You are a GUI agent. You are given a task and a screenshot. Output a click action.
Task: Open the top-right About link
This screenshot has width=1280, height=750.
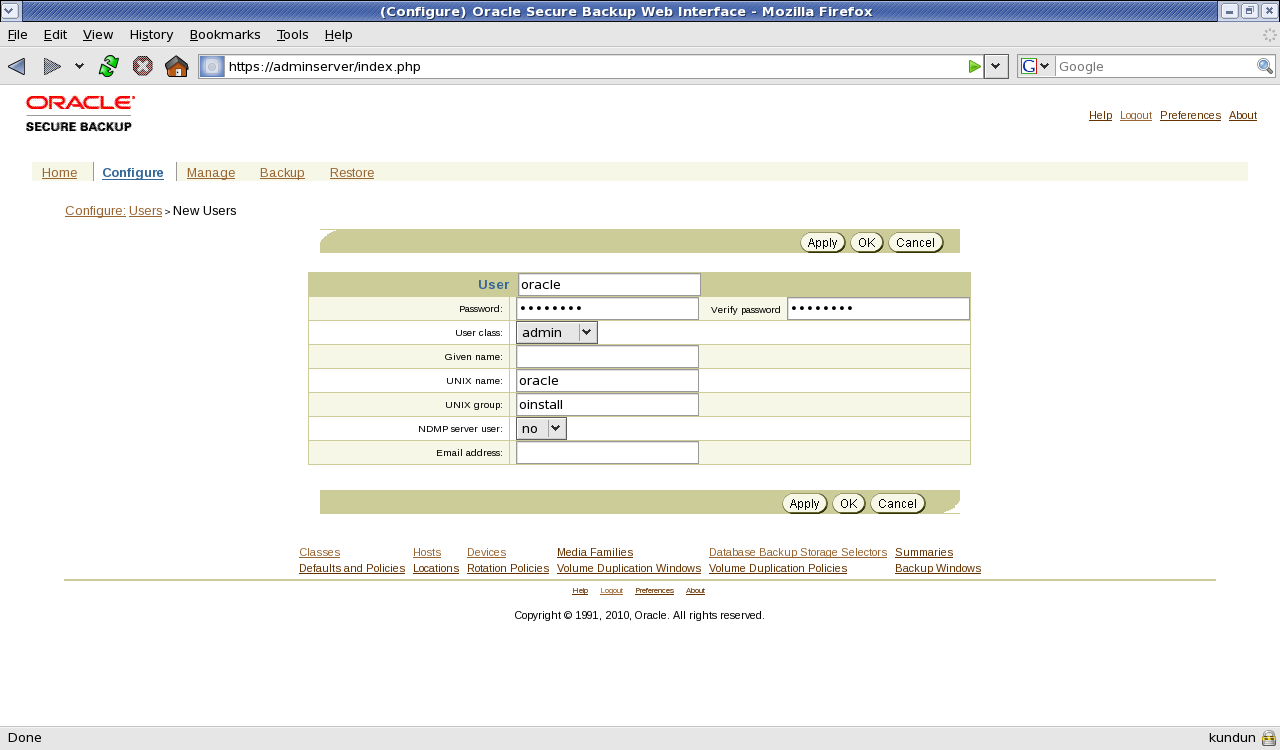pos(1243,115)
